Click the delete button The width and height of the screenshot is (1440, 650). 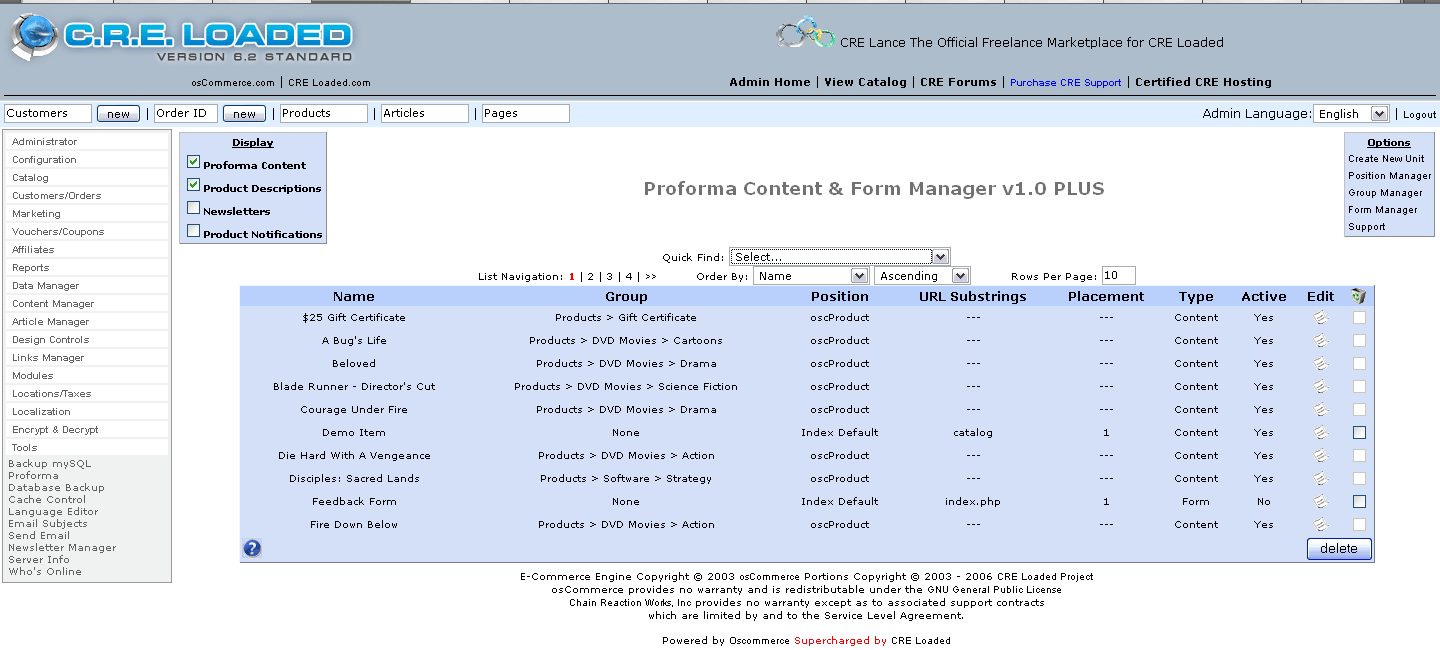(1339, 548)
